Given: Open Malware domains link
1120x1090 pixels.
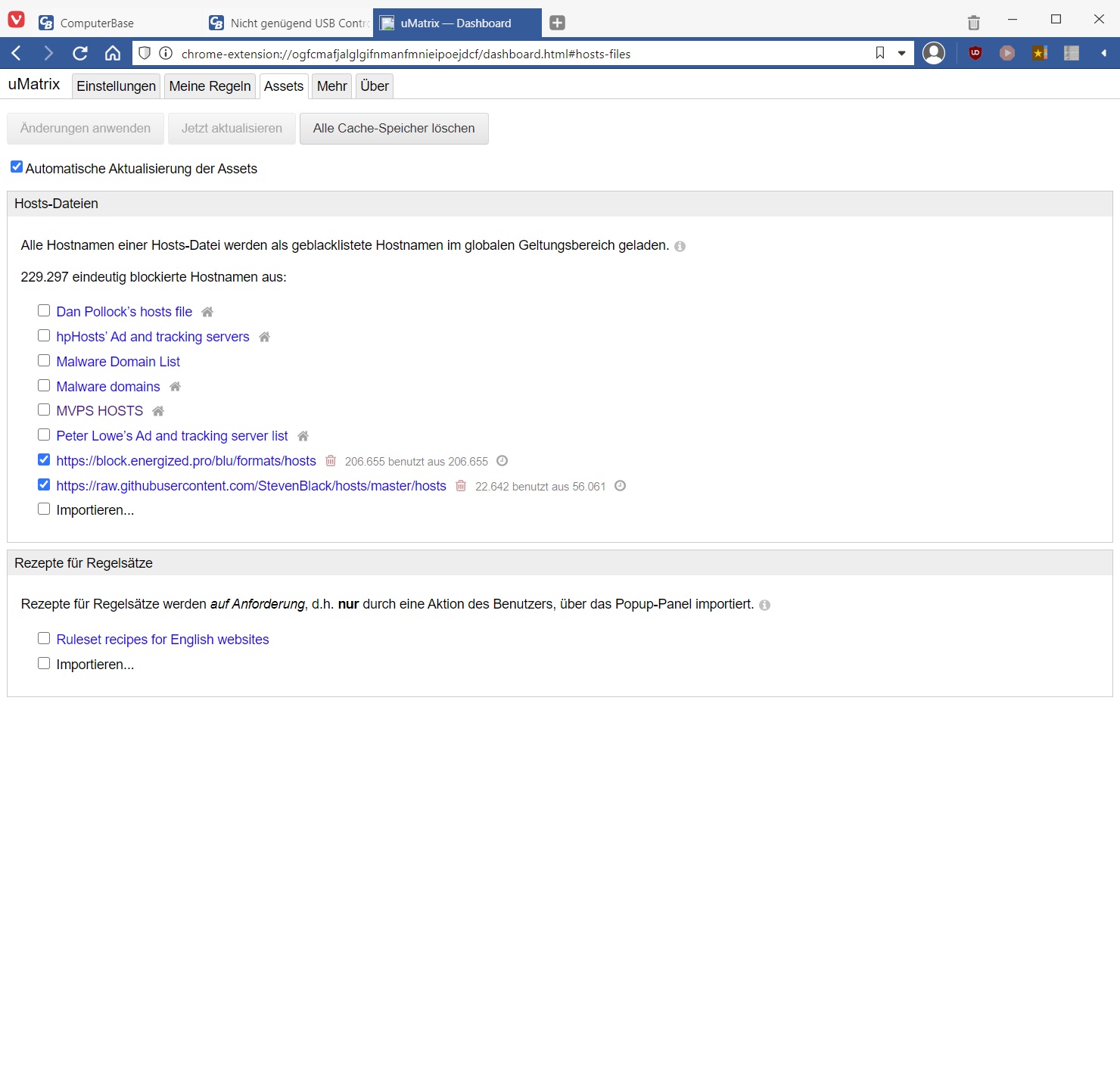Looking at the screenshot, I should tap(108, 387).
